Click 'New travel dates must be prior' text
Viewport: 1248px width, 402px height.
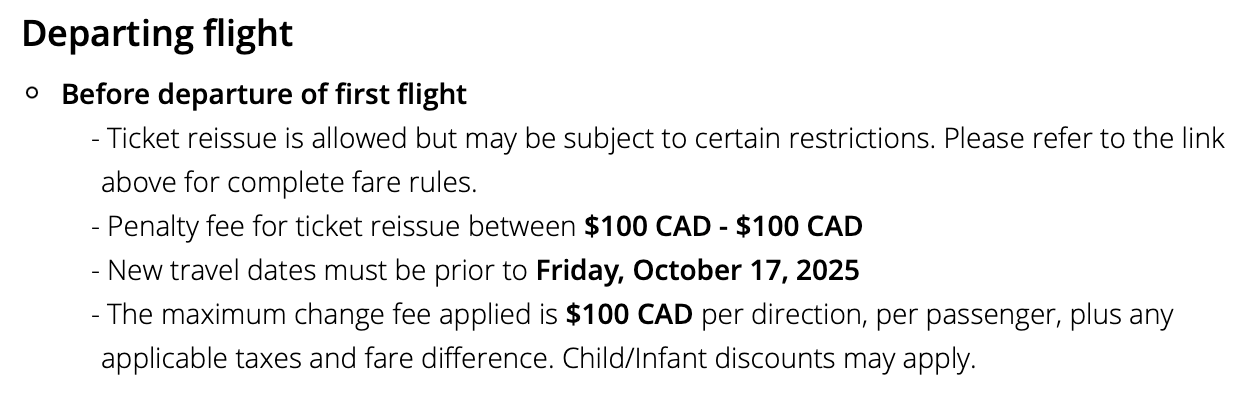click(x=317, y=271)
